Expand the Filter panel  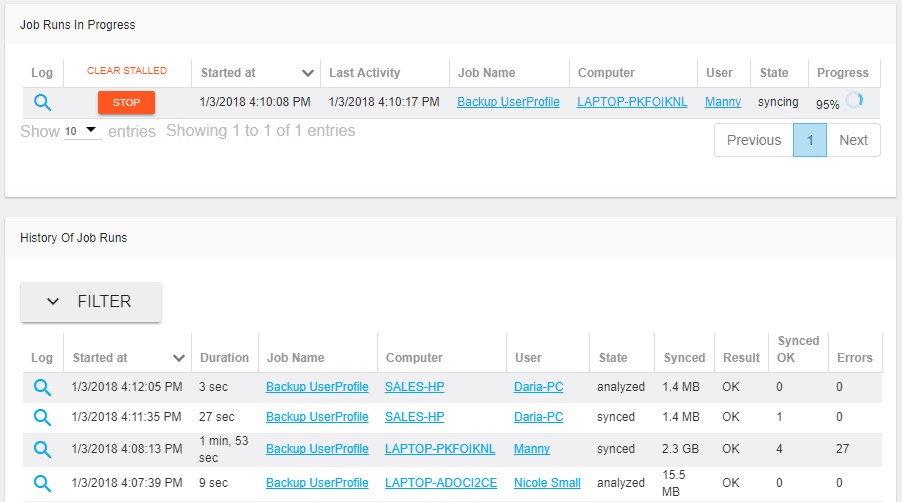click(91, 301)
